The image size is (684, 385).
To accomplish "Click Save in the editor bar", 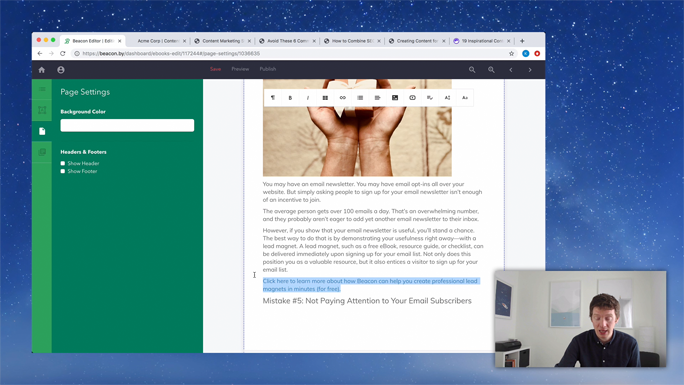I will [215, 69].
